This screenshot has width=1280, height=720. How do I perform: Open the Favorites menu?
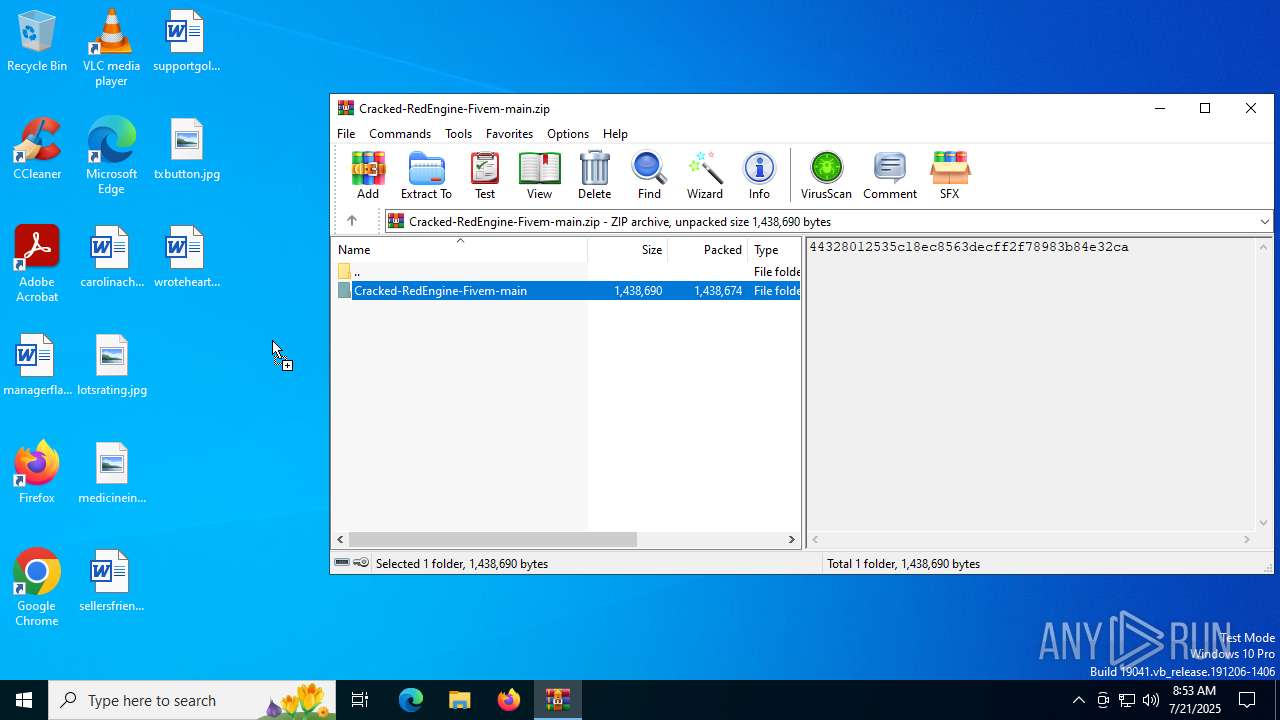tap(509, 134)
